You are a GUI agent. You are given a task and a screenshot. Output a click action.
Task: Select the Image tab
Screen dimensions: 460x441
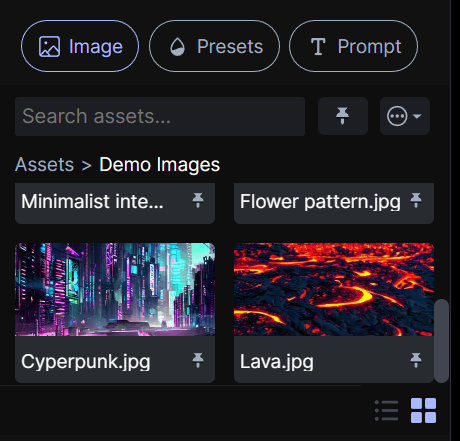click(x=80, y=46)
